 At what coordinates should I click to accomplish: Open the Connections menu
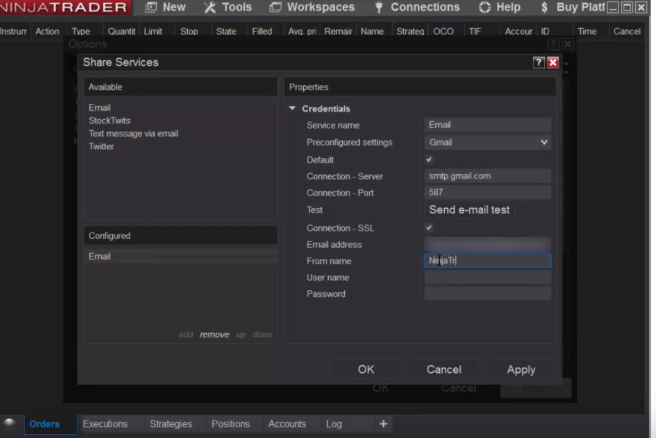coord(416,7)
